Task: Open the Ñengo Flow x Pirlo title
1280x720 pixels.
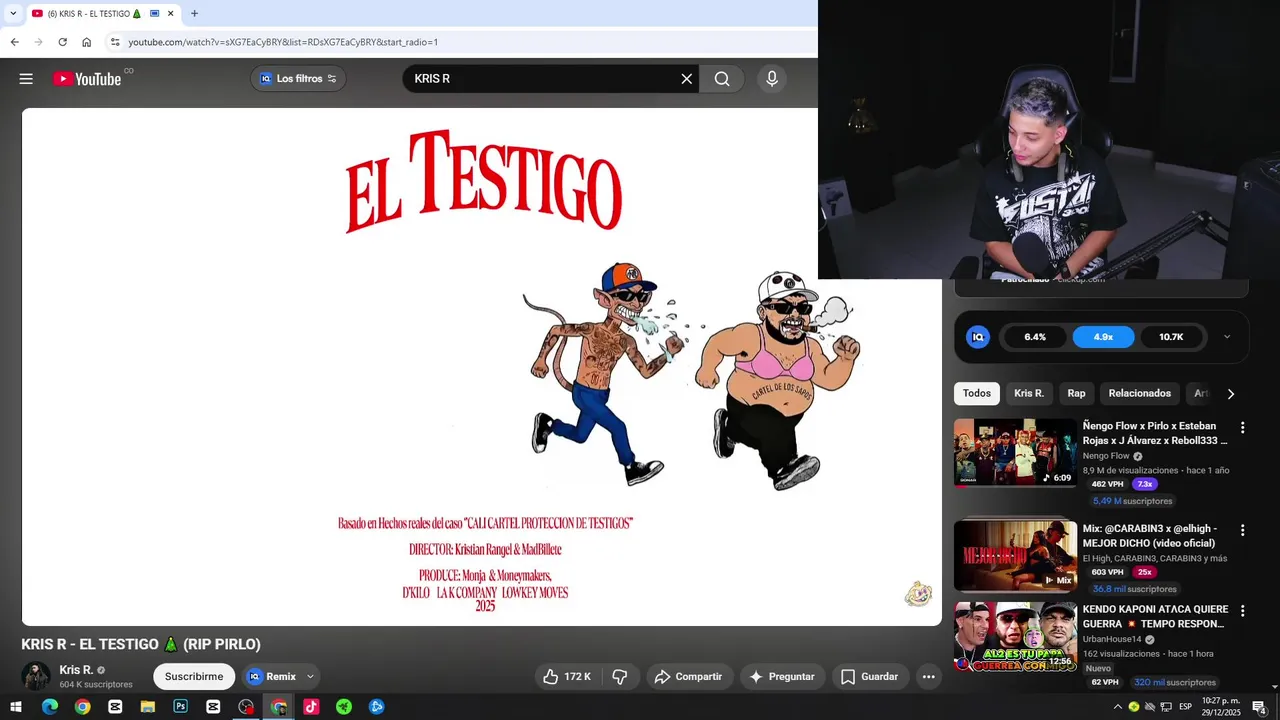Action: point(1155,433)
